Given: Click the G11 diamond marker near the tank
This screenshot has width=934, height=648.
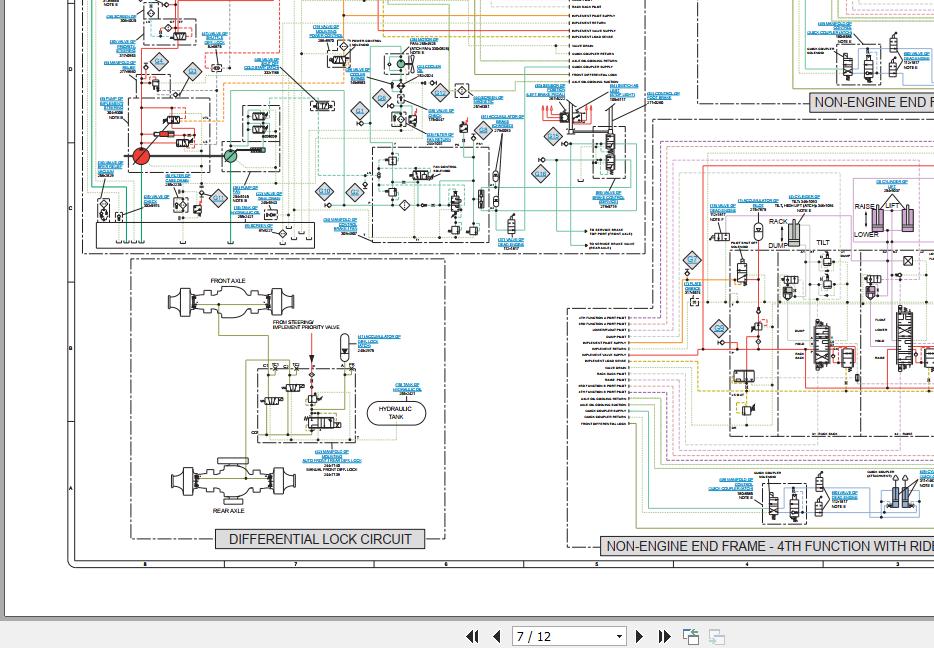Looking at the screenshot, I should click(218, 198).
